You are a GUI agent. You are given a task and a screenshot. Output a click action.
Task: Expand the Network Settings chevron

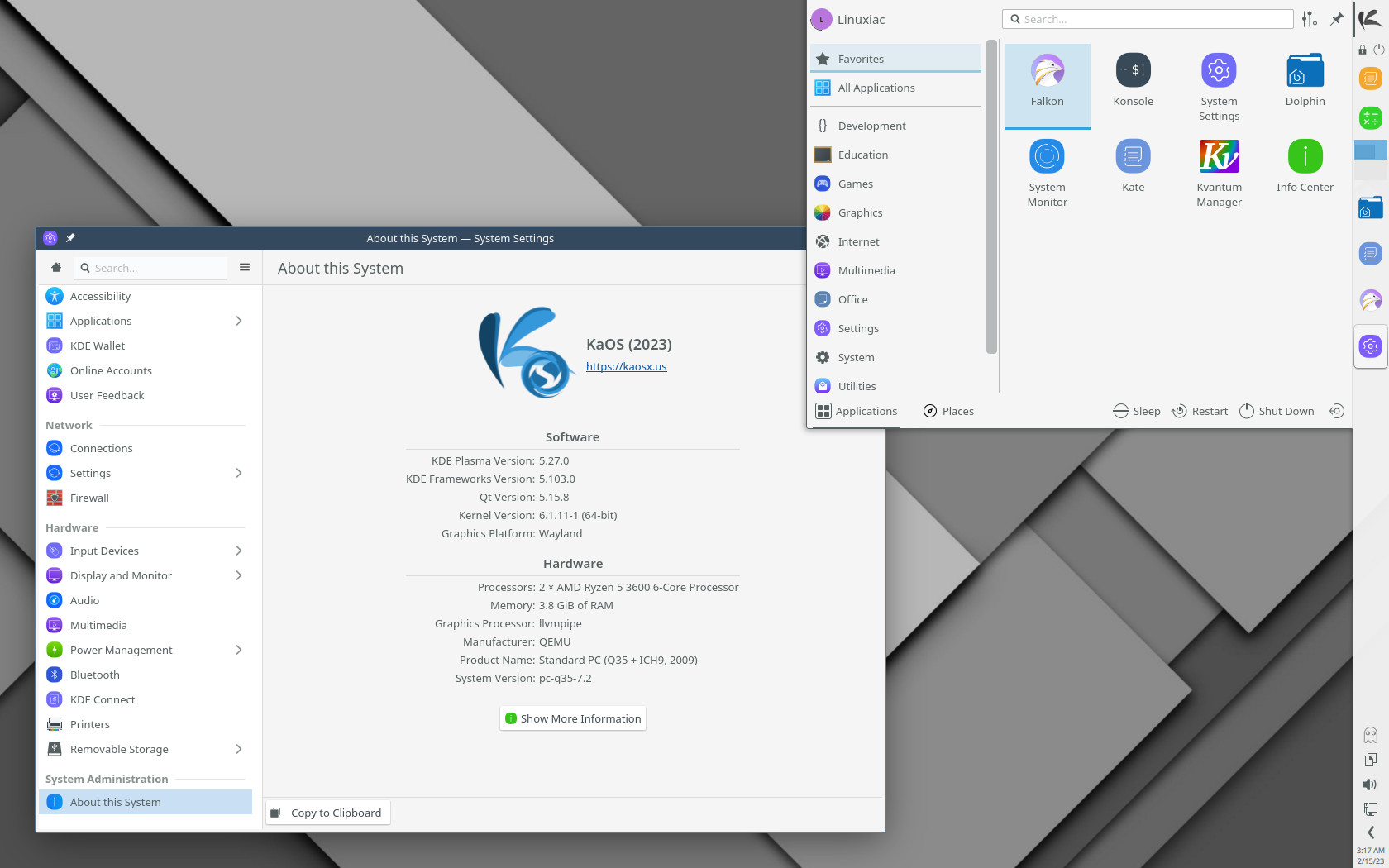(239, 473)
